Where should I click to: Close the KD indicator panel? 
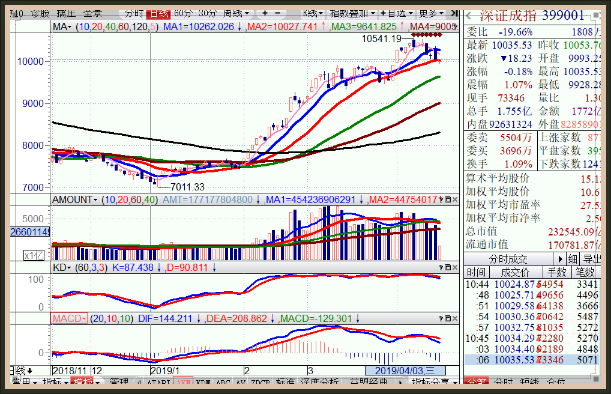coord(455,267)
